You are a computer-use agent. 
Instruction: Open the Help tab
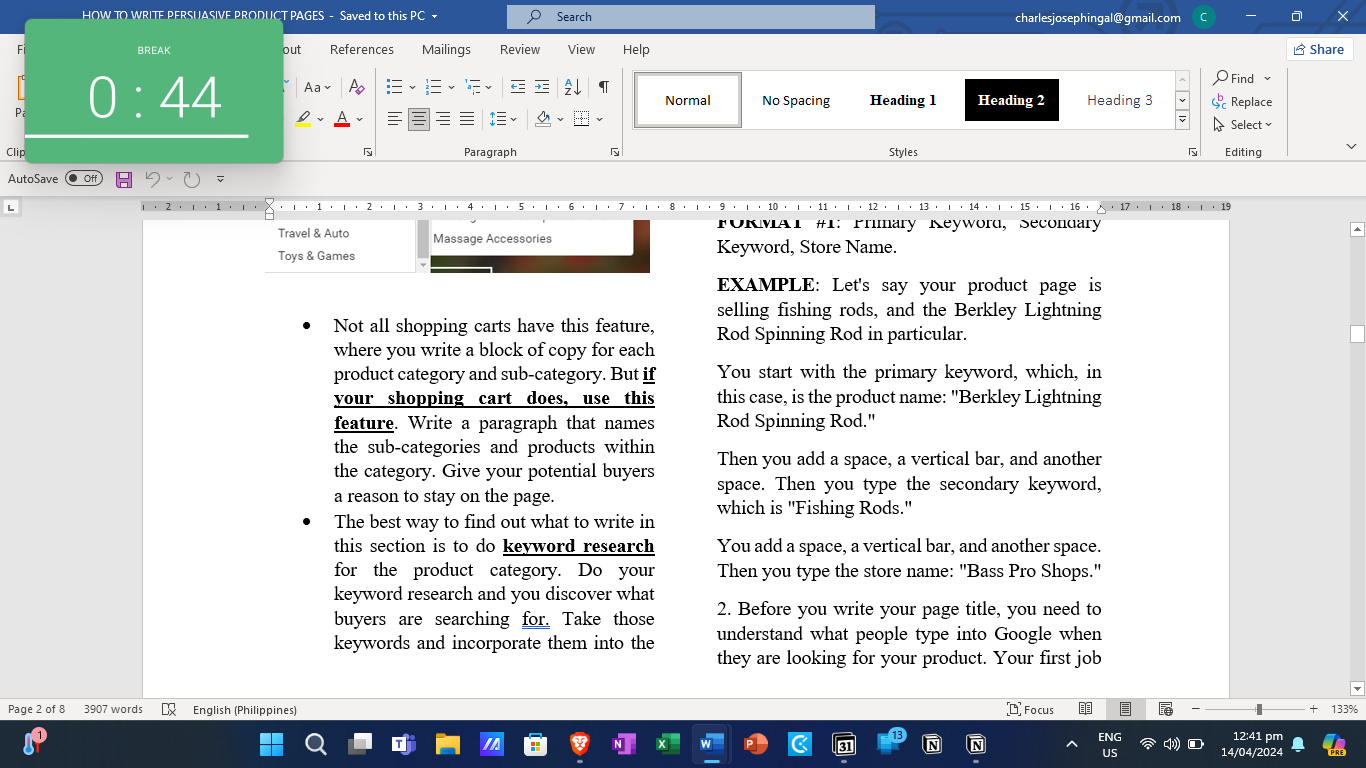tap(636, 49)
